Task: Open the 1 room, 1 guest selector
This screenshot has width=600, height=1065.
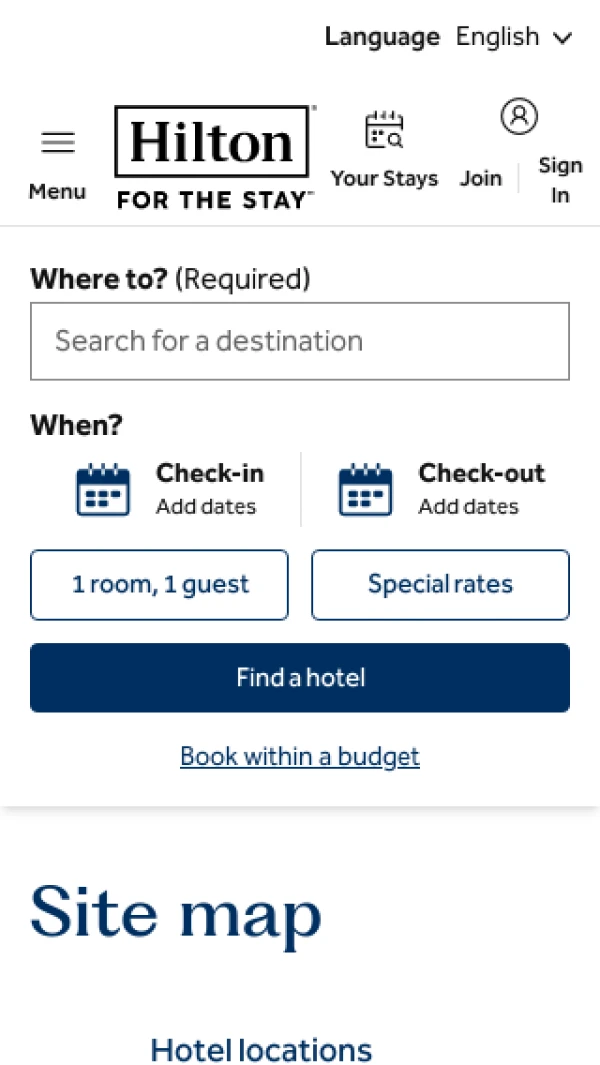Action: (x=159, y=585)
